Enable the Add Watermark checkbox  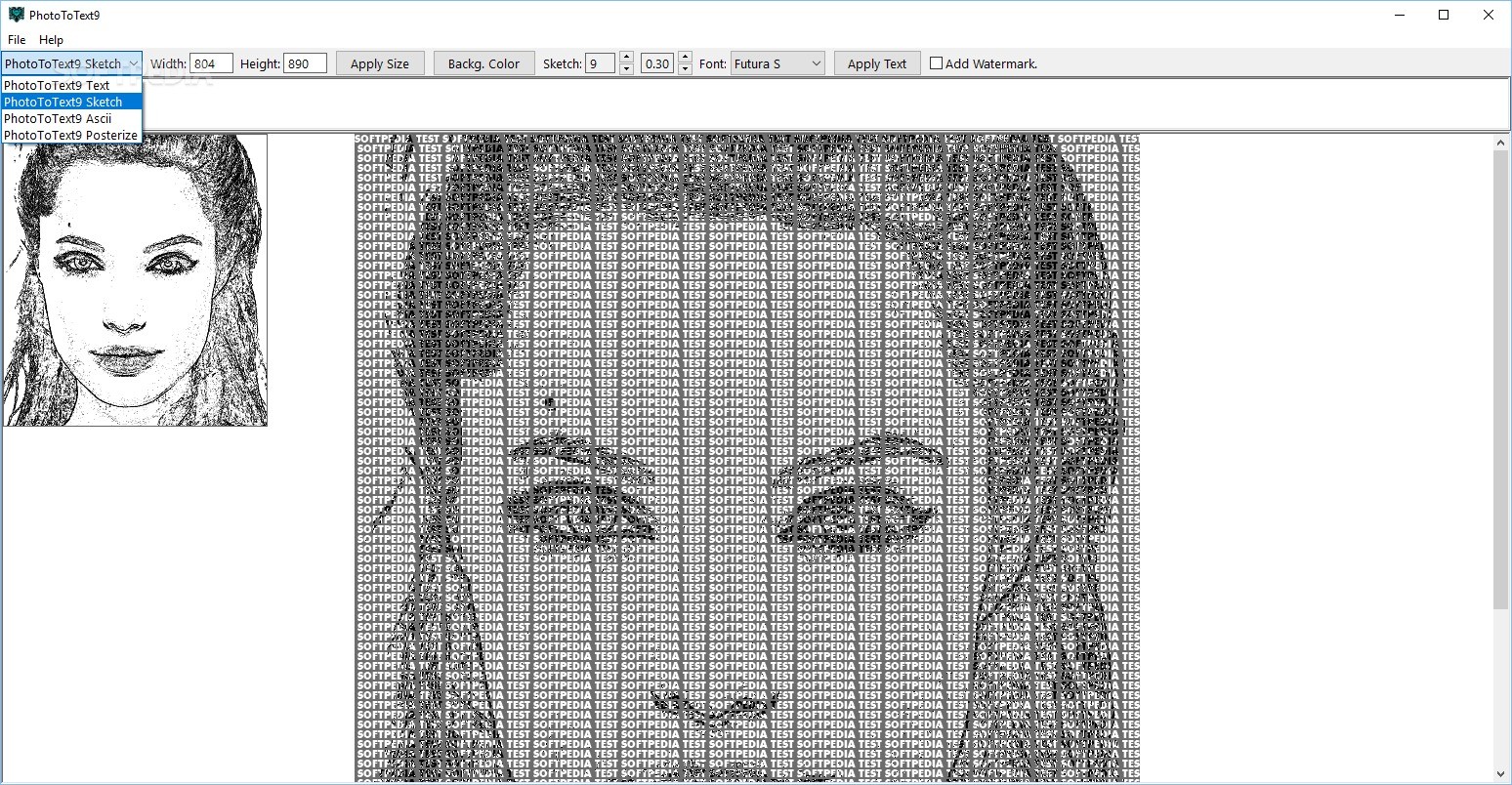click(x=936, y=63)
